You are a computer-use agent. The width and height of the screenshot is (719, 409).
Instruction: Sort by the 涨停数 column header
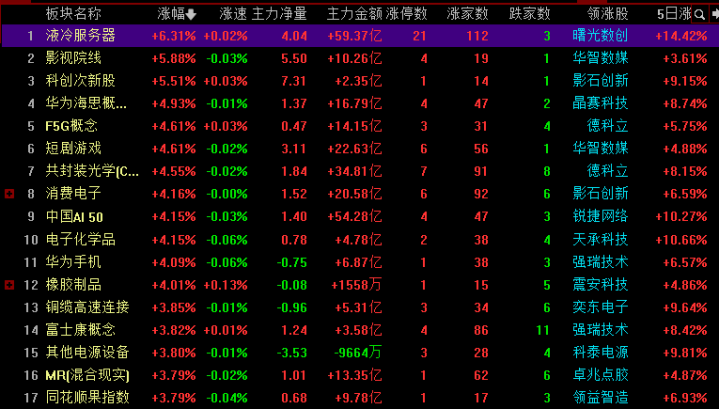406,14
